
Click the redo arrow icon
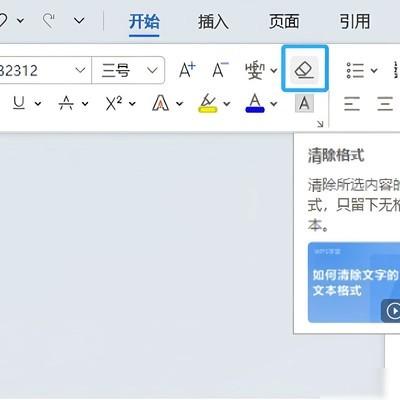point(49,21)
